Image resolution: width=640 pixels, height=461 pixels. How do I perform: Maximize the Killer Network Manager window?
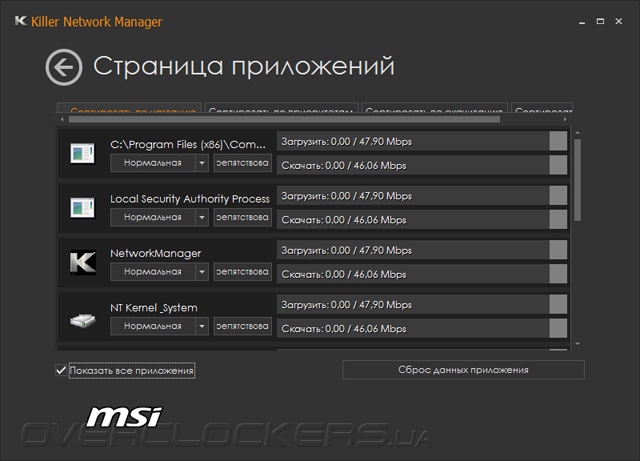click(600, 21)
